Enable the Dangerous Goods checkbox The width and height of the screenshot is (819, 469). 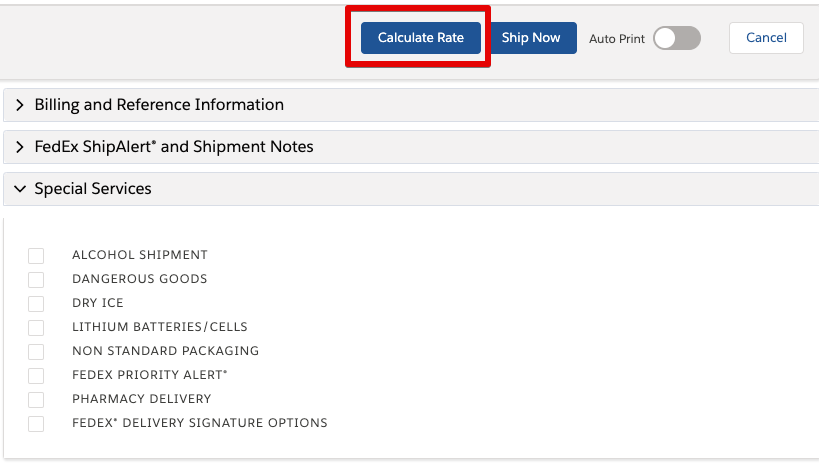(36, 280)
